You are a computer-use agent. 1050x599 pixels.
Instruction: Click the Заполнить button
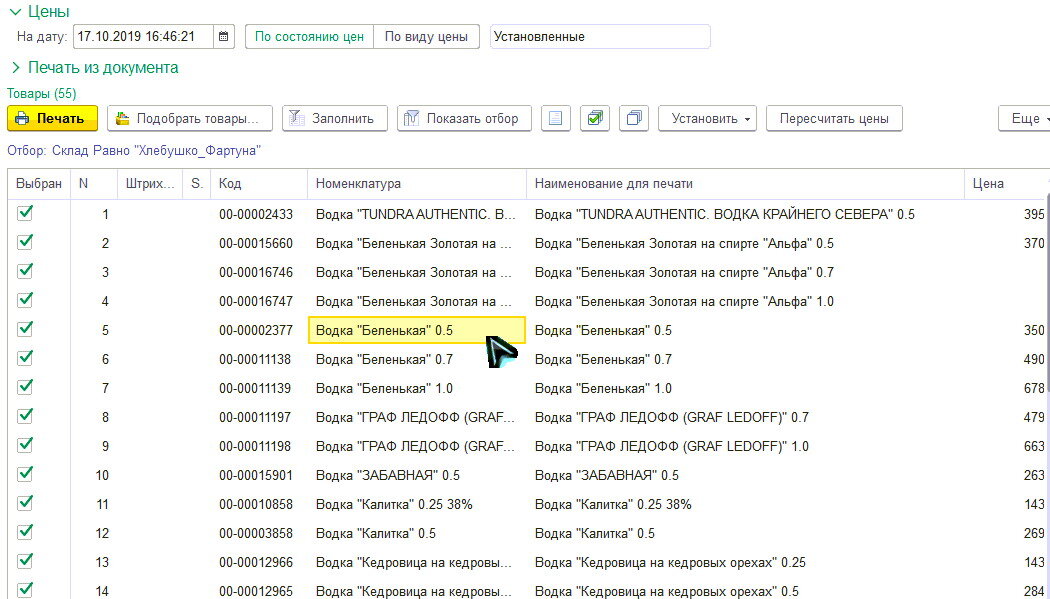[335, 119]
